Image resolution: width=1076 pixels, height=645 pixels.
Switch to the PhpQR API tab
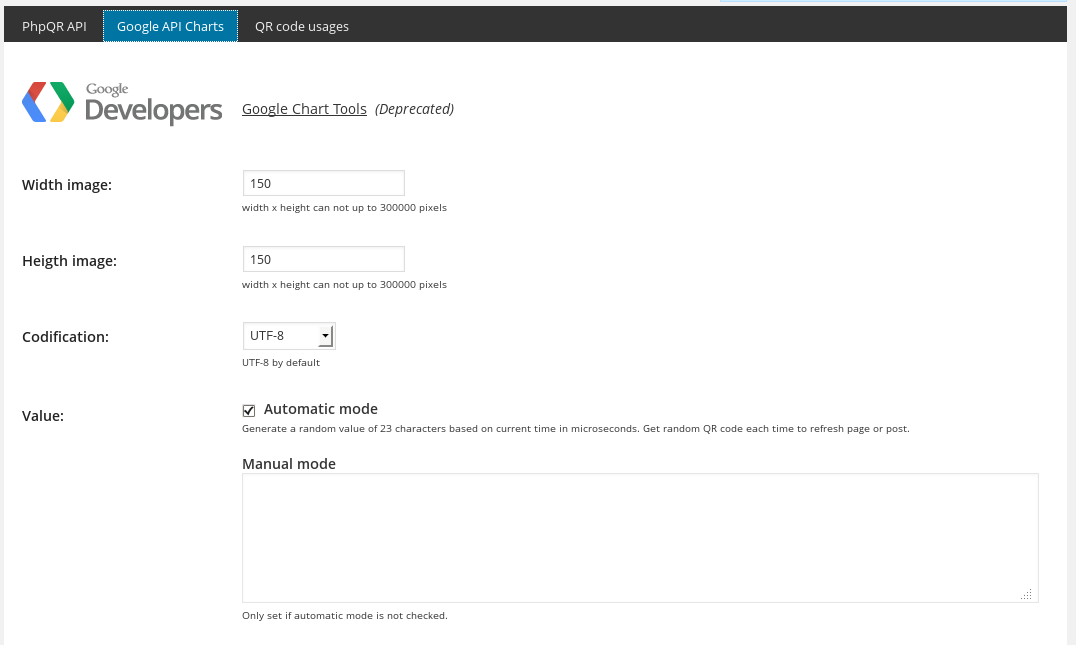pyautogui.click(x=54, y=26)
